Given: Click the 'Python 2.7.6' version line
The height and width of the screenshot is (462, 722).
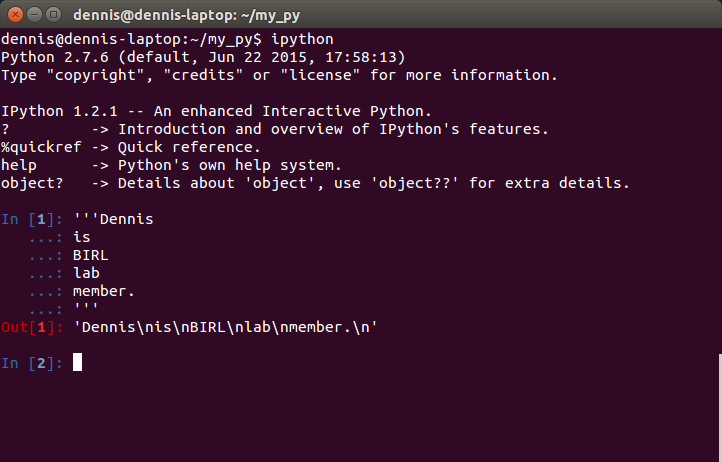Looking at the screenshot, I should [x=203, y=57].
